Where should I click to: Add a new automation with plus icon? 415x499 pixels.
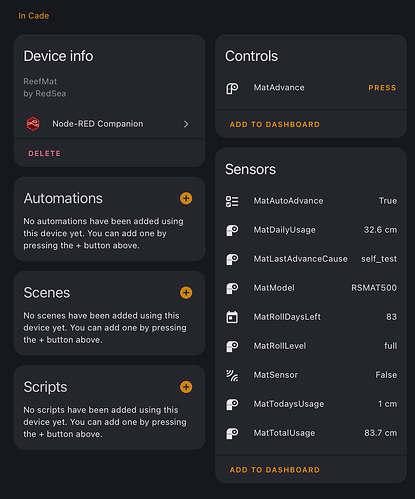coord(186,198)
